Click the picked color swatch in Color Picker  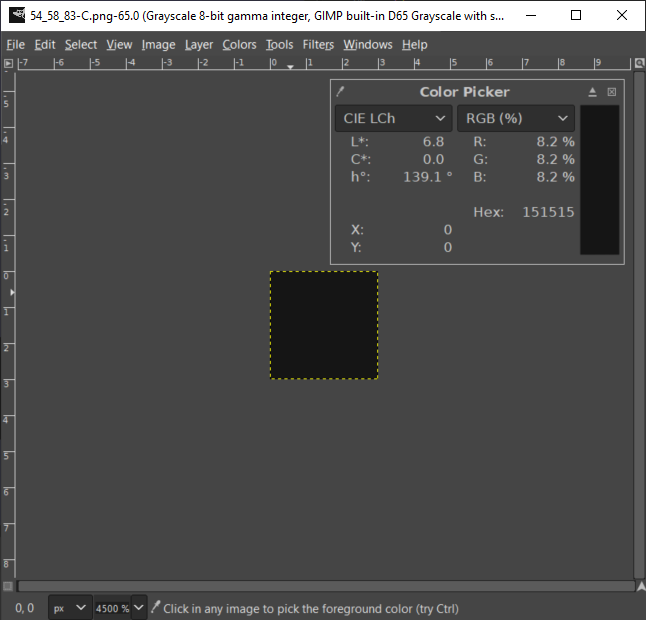[x=600, y=180]
